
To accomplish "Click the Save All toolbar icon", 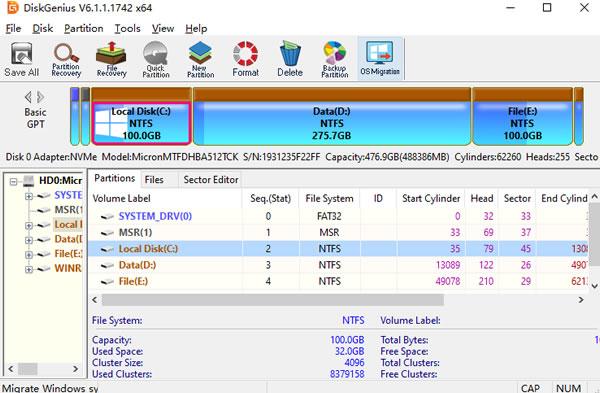I will click(21, 59).
